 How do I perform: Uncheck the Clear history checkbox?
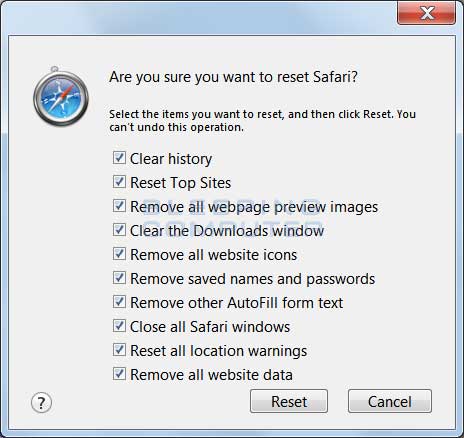(x=119, y=158)
